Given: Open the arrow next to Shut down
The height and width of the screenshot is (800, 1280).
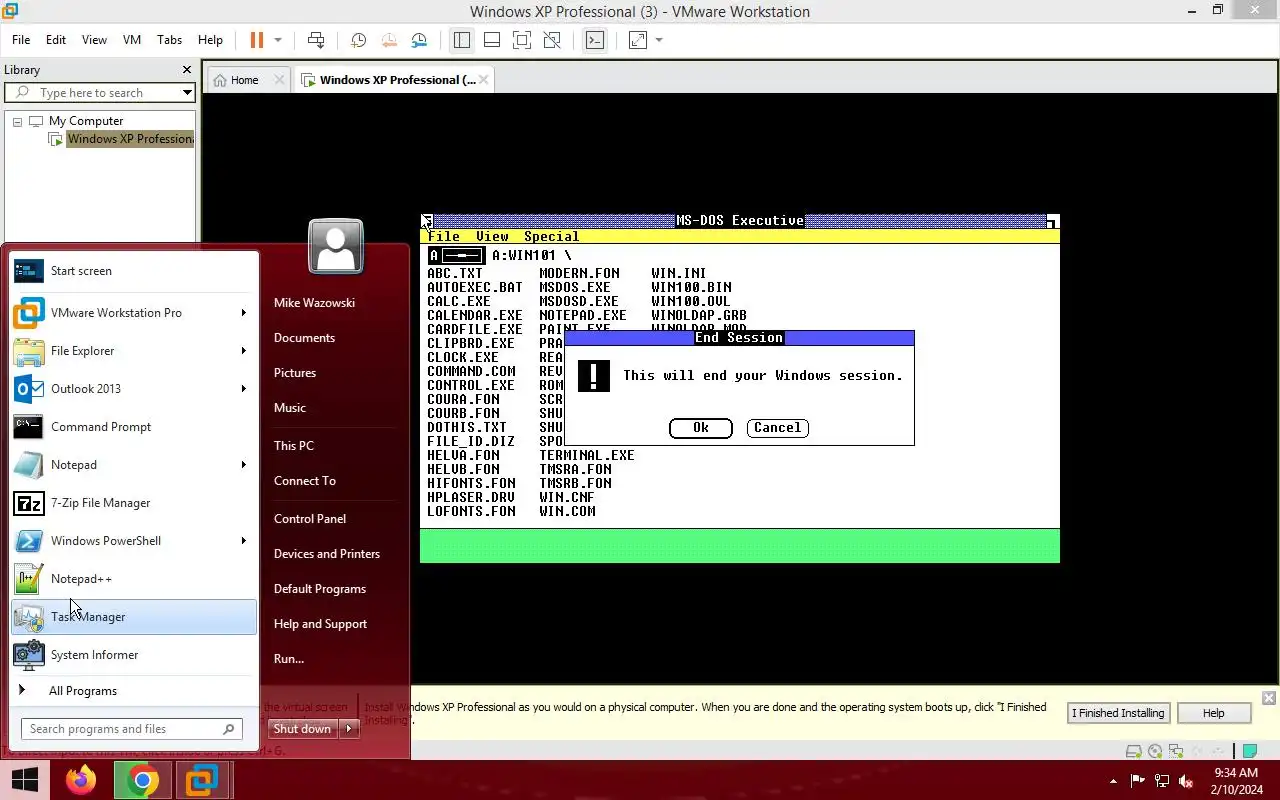Looking at the screenshot, I should point(349,729).
